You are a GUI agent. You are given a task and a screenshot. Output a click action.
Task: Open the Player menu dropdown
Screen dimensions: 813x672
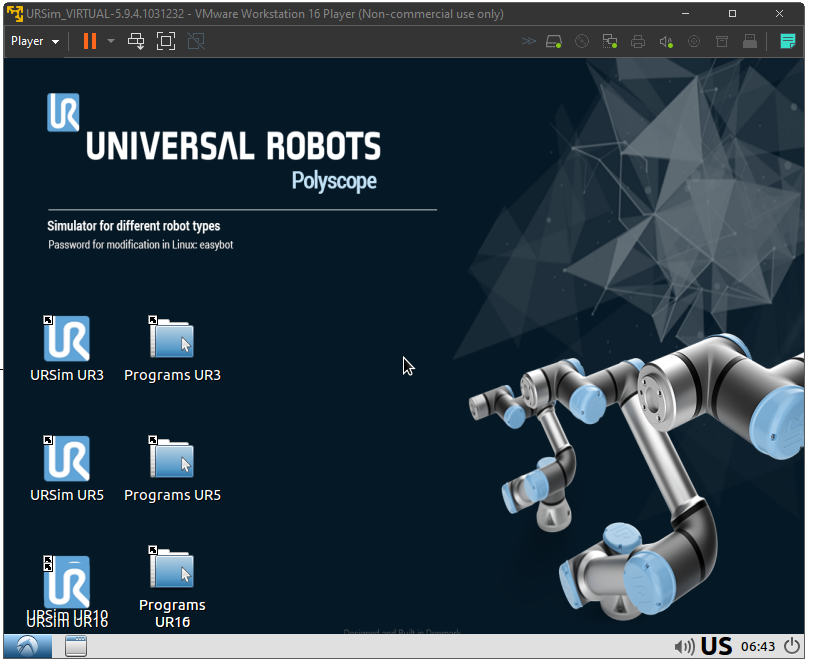tap(35, 41)
